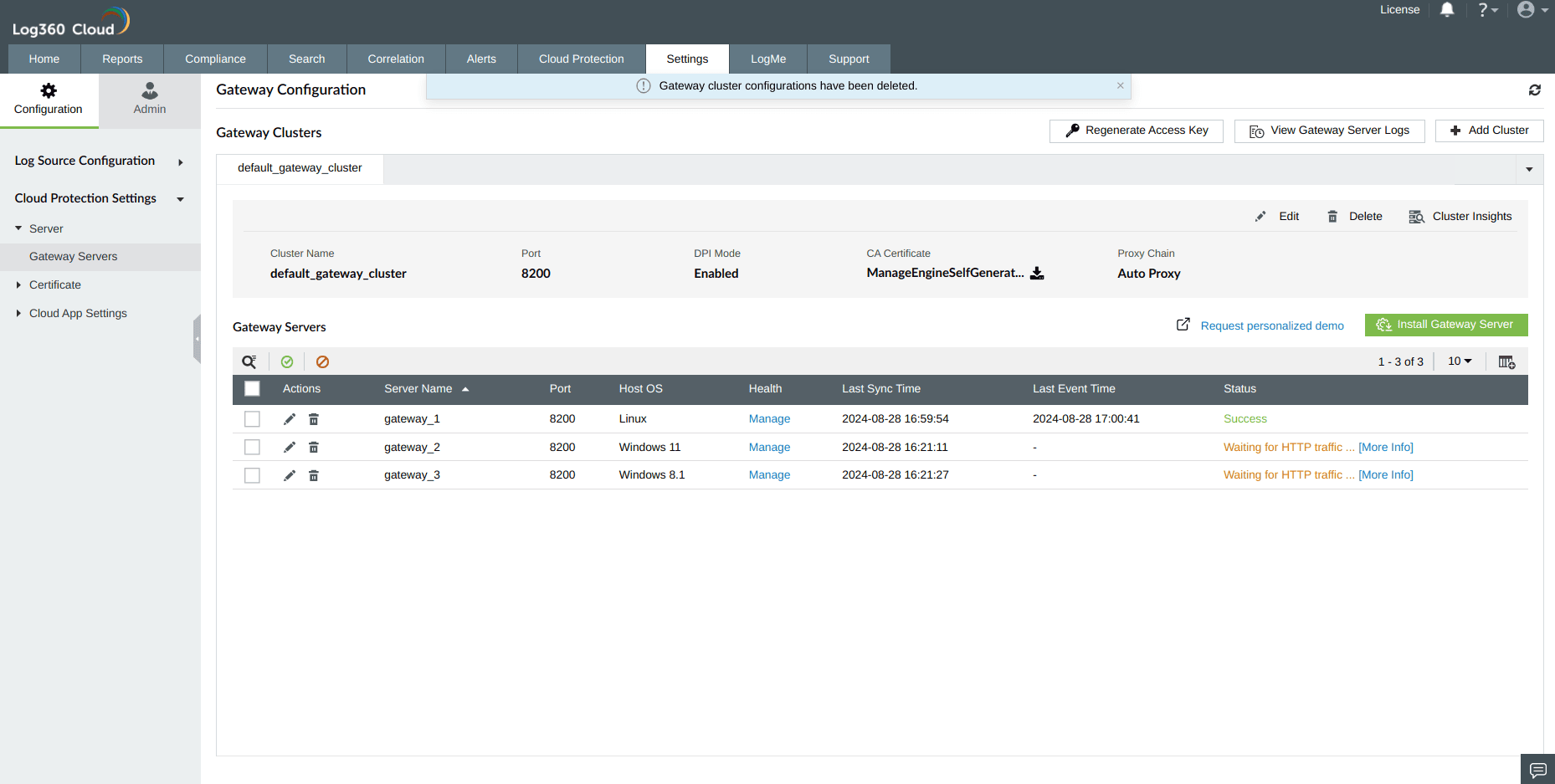Screen dimensions: 1555x784
Task: Open More Info for gateway_2 status
Action: coord(1385,447)
